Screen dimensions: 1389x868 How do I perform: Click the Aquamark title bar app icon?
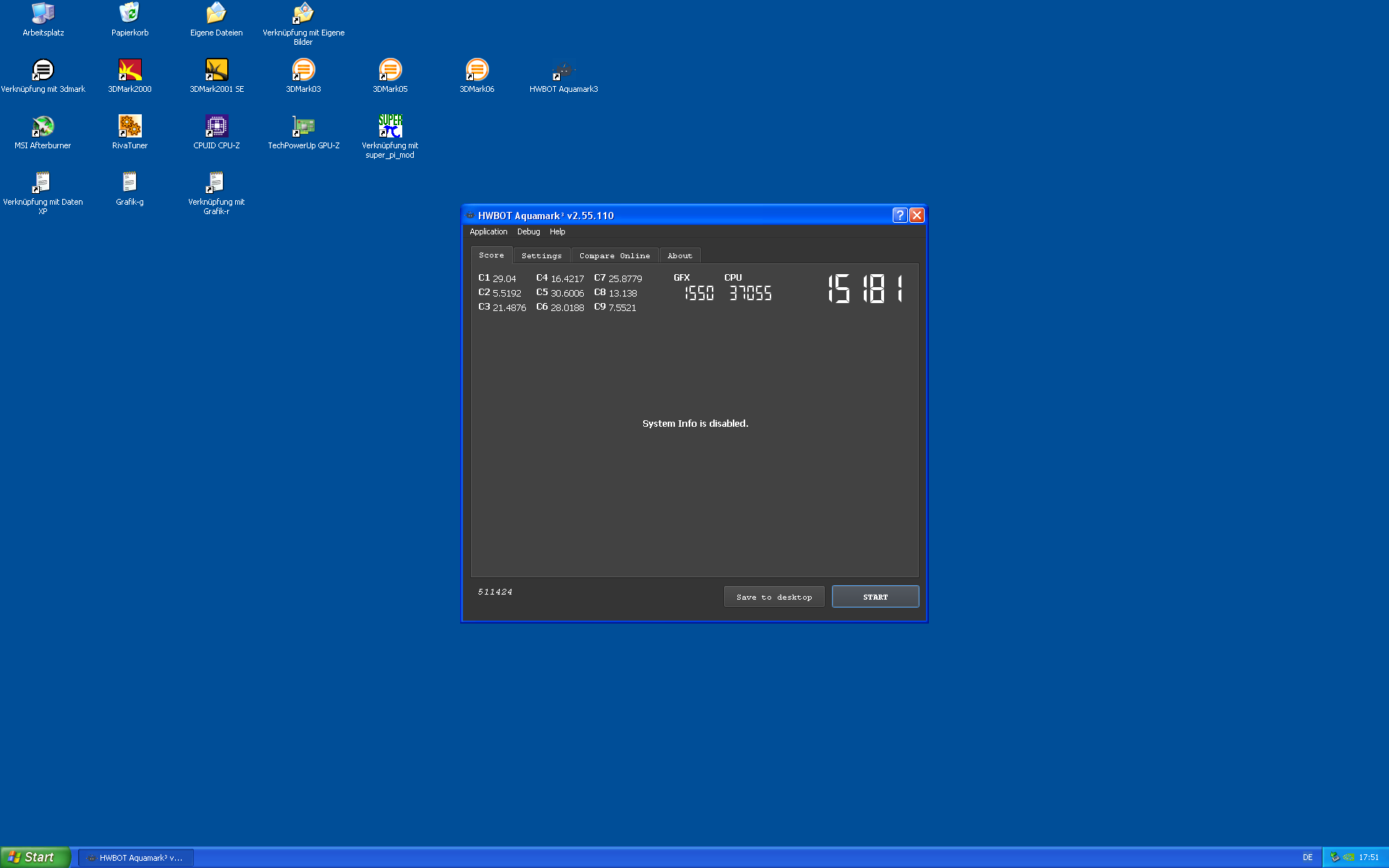[470, 216]
